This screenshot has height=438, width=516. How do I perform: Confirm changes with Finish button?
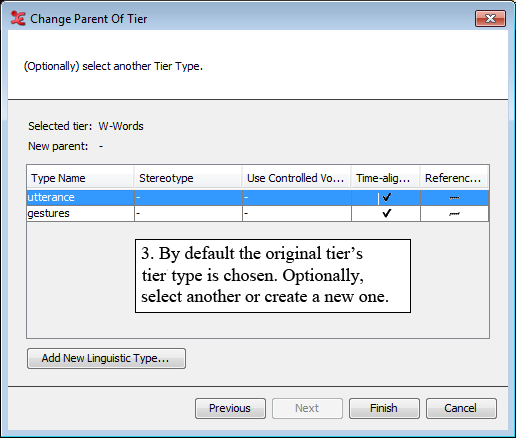[x=384, y=408]
